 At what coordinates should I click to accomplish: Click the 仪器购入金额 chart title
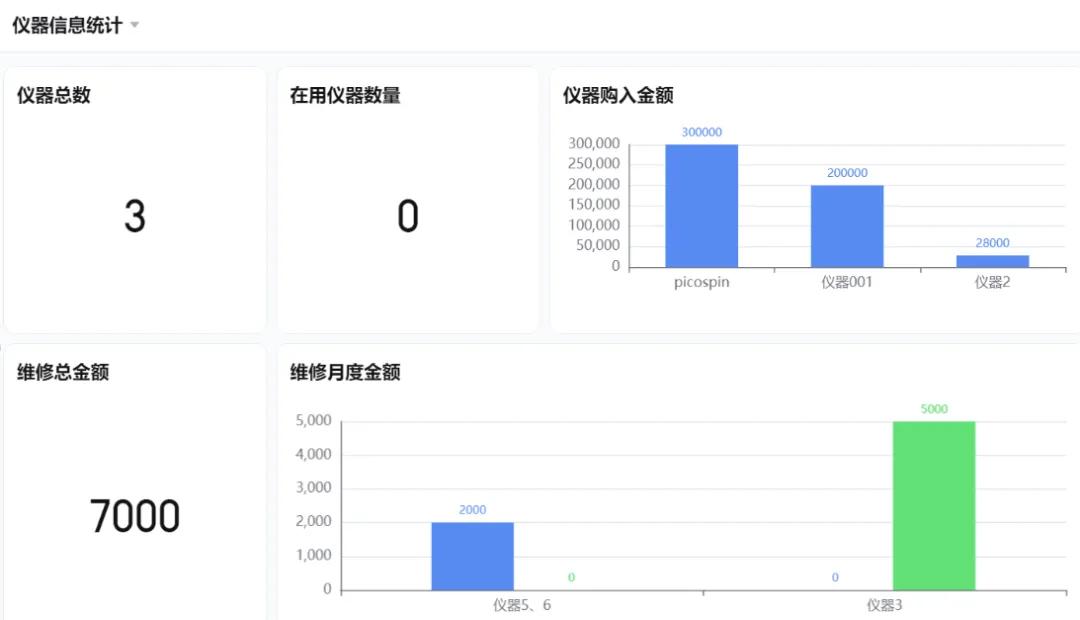(x=618, y=95)
